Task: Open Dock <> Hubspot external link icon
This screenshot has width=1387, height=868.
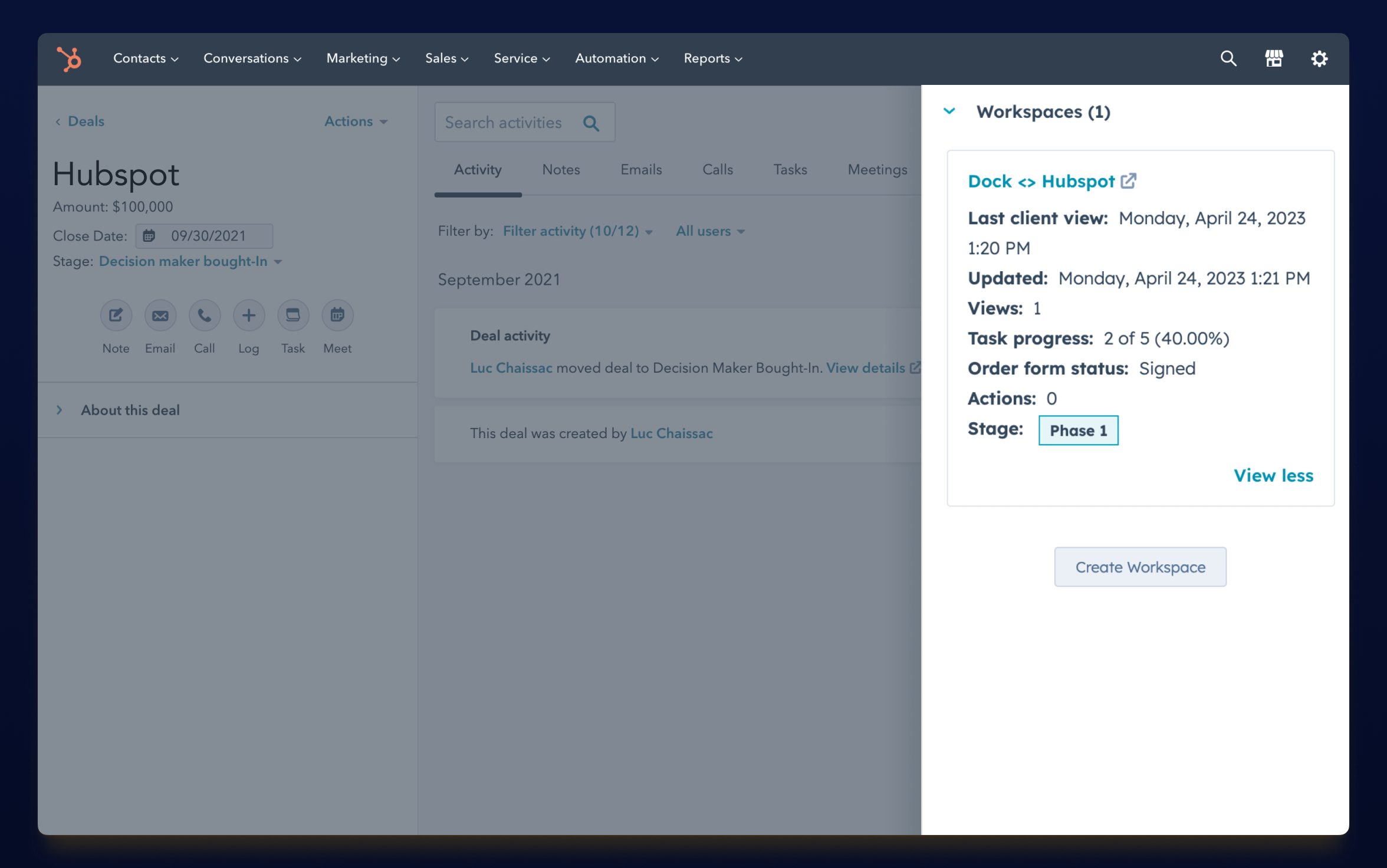Action: point(1129,180)
